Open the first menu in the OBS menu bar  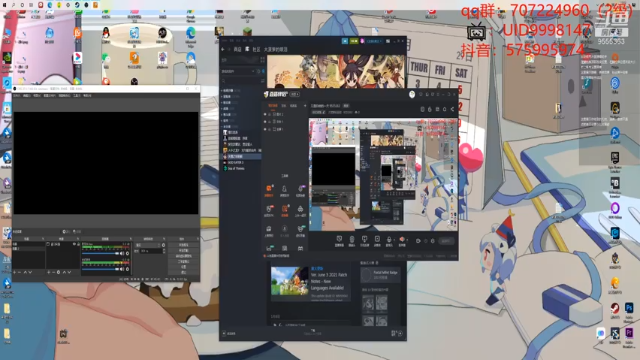17,96
